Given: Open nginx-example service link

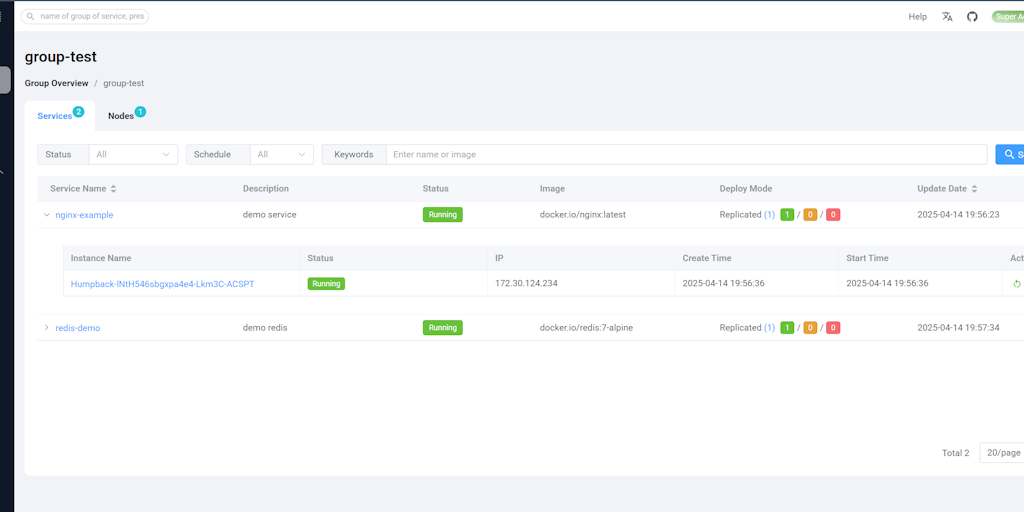Looking at the screenshot, I should click(x=84, y=215).
